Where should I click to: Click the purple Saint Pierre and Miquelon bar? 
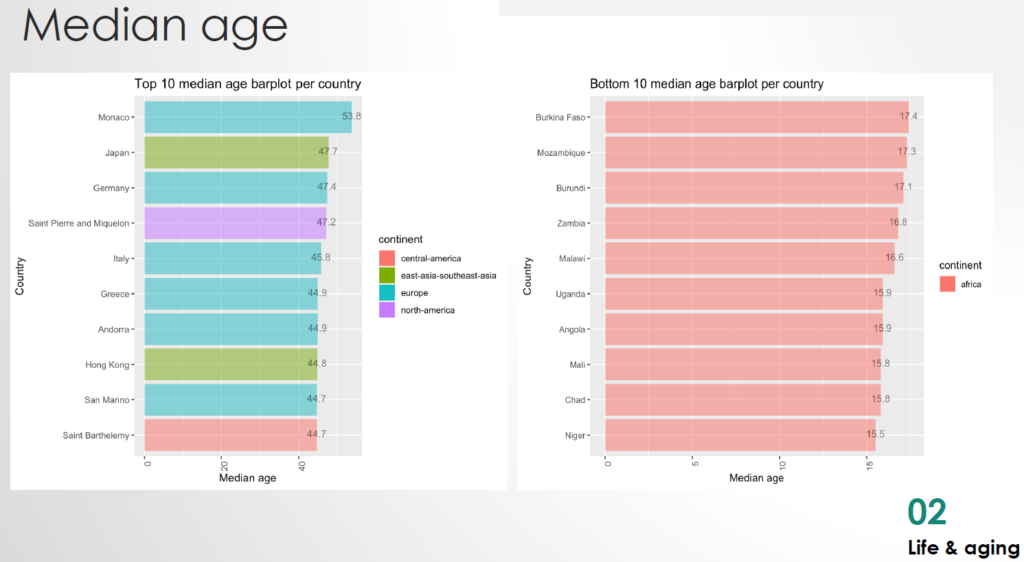(235, 223)
